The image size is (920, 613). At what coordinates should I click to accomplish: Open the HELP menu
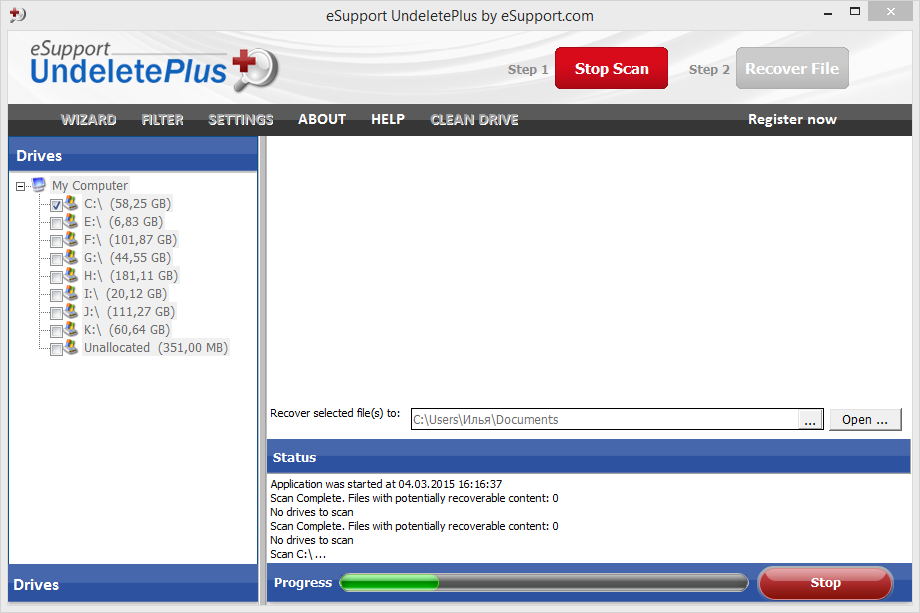[x=388, y=120]
